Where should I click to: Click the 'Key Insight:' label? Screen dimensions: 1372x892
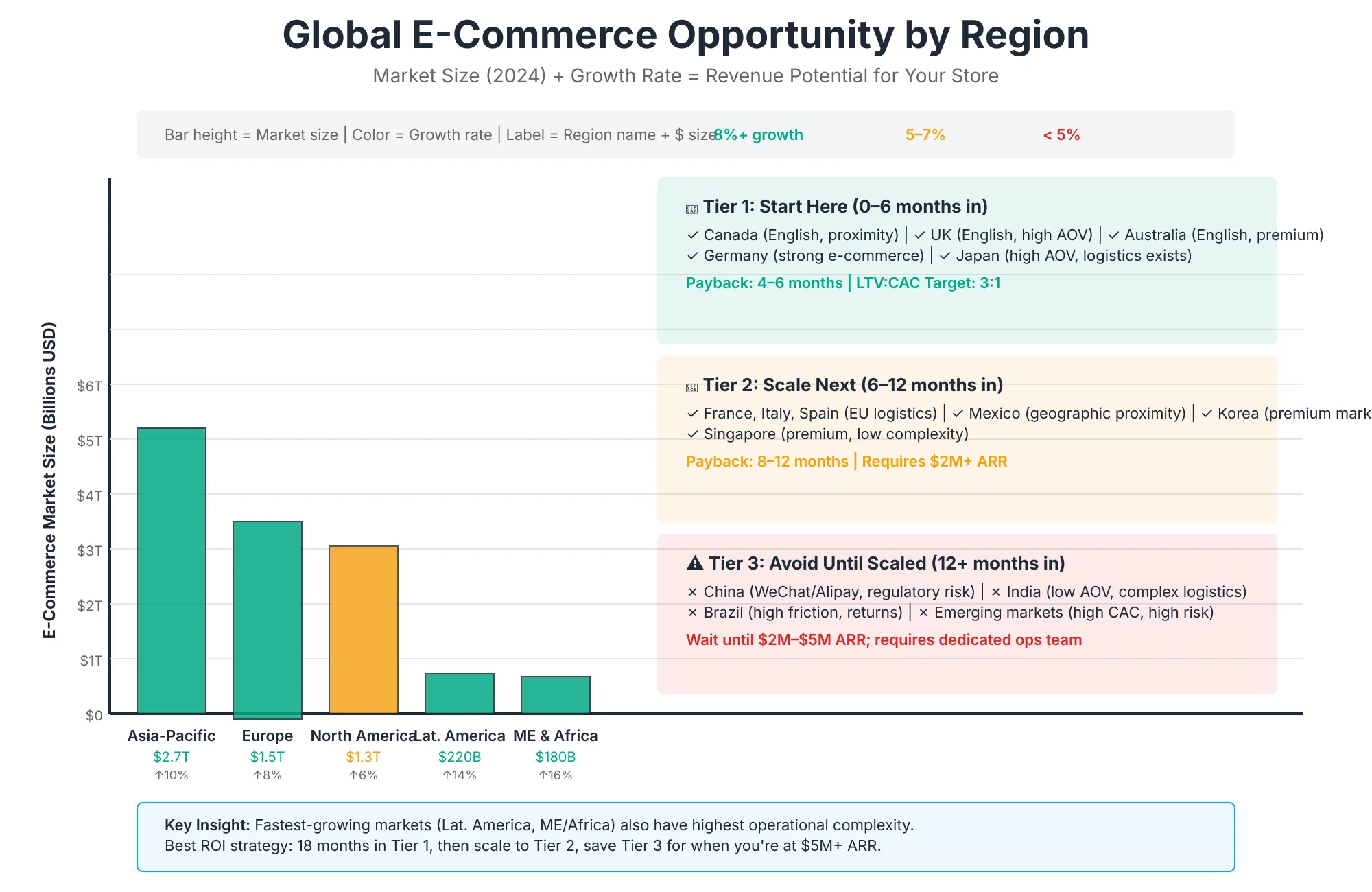click(207, 825)
